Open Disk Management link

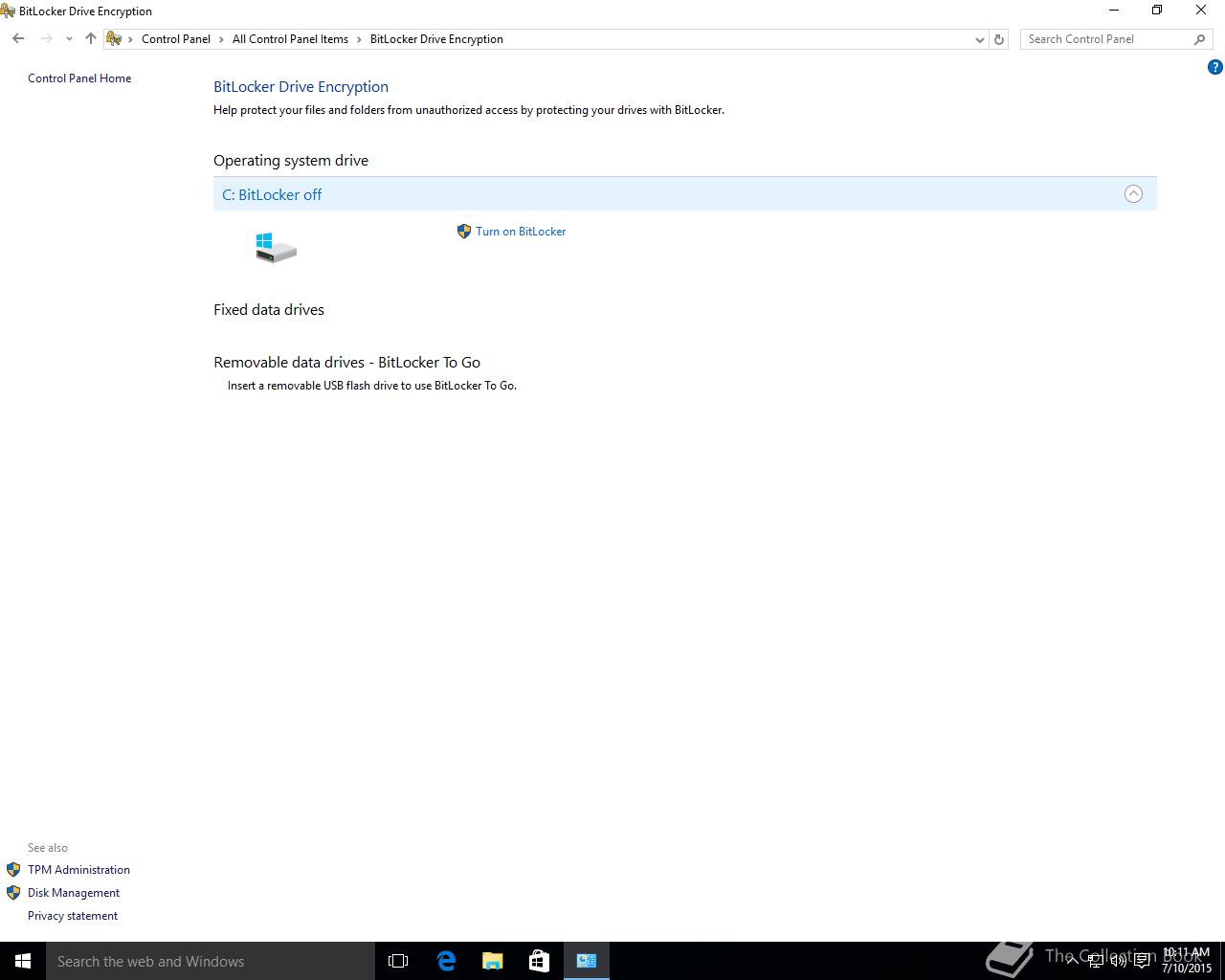click(74, 893)
